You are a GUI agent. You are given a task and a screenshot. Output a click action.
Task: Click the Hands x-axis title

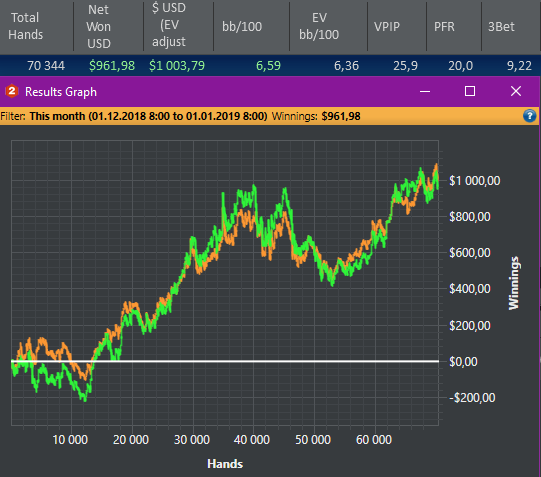225,464
